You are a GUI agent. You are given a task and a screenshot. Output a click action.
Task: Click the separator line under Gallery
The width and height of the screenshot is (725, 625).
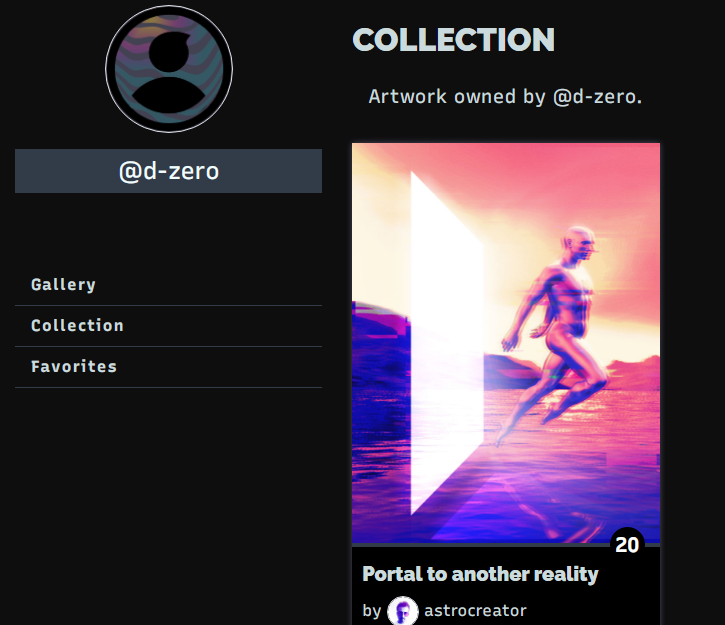(168, 305)
